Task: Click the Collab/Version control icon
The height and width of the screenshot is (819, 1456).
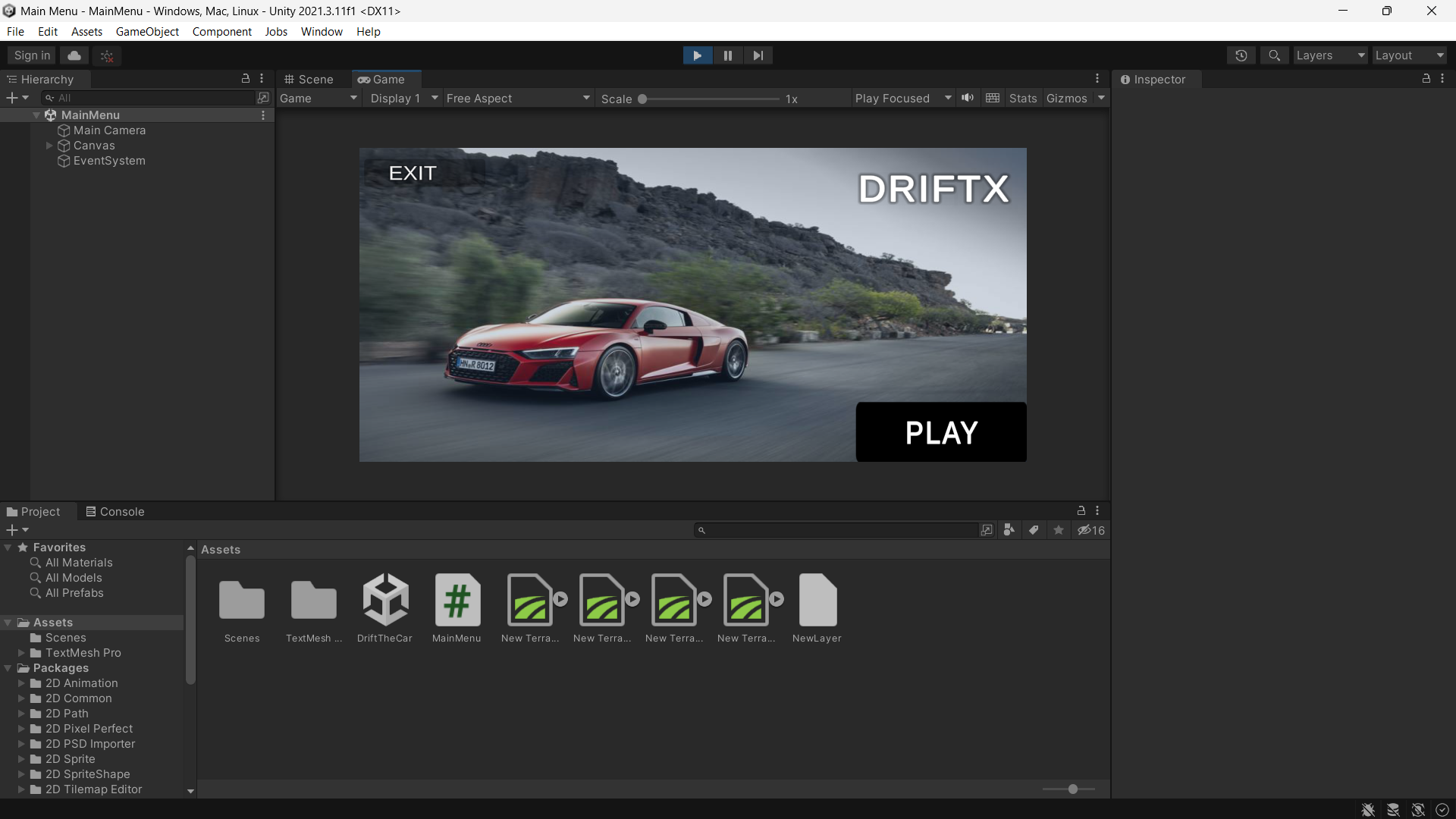Action: coord(76,54)
